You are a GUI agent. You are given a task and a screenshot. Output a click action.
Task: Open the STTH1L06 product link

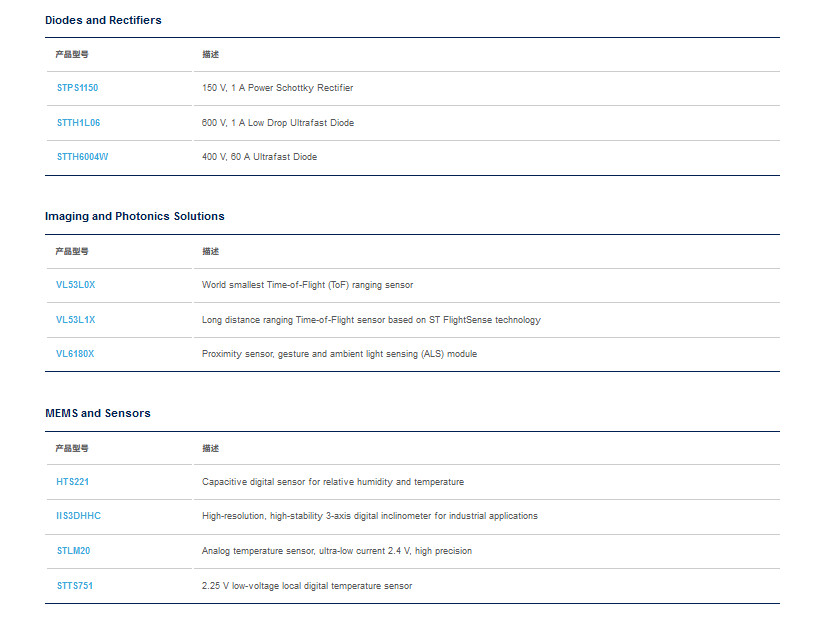[78, 123]
